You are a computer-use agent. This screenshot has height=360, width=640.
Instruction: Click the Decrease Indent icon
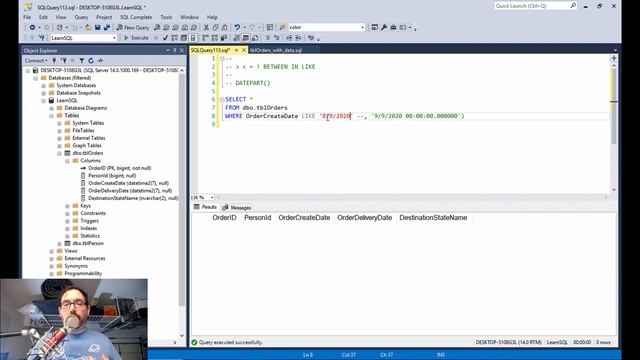[289, 38]
